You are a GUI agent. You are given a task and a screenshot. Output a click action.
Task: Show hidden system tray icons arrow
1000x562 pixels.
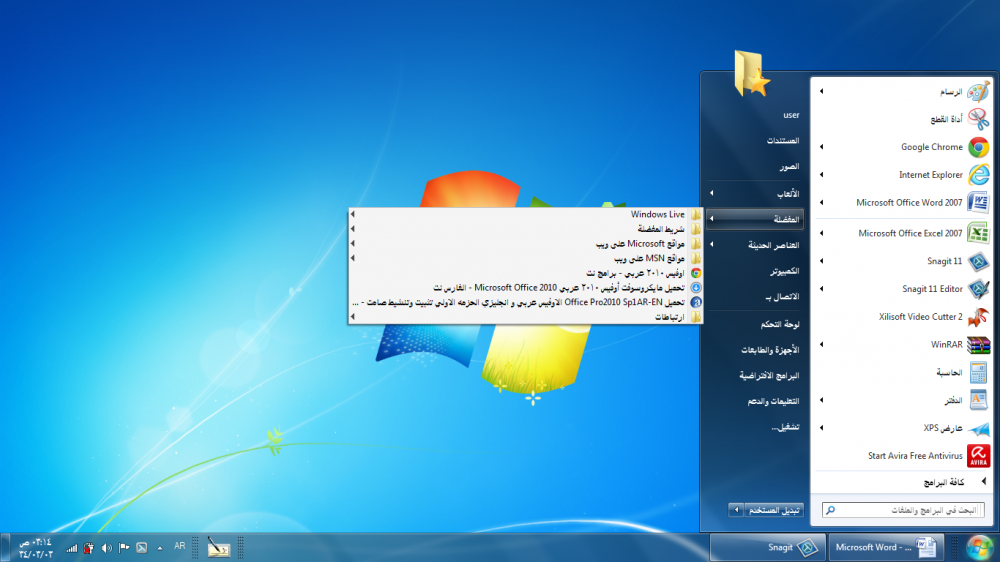(160, 548)
